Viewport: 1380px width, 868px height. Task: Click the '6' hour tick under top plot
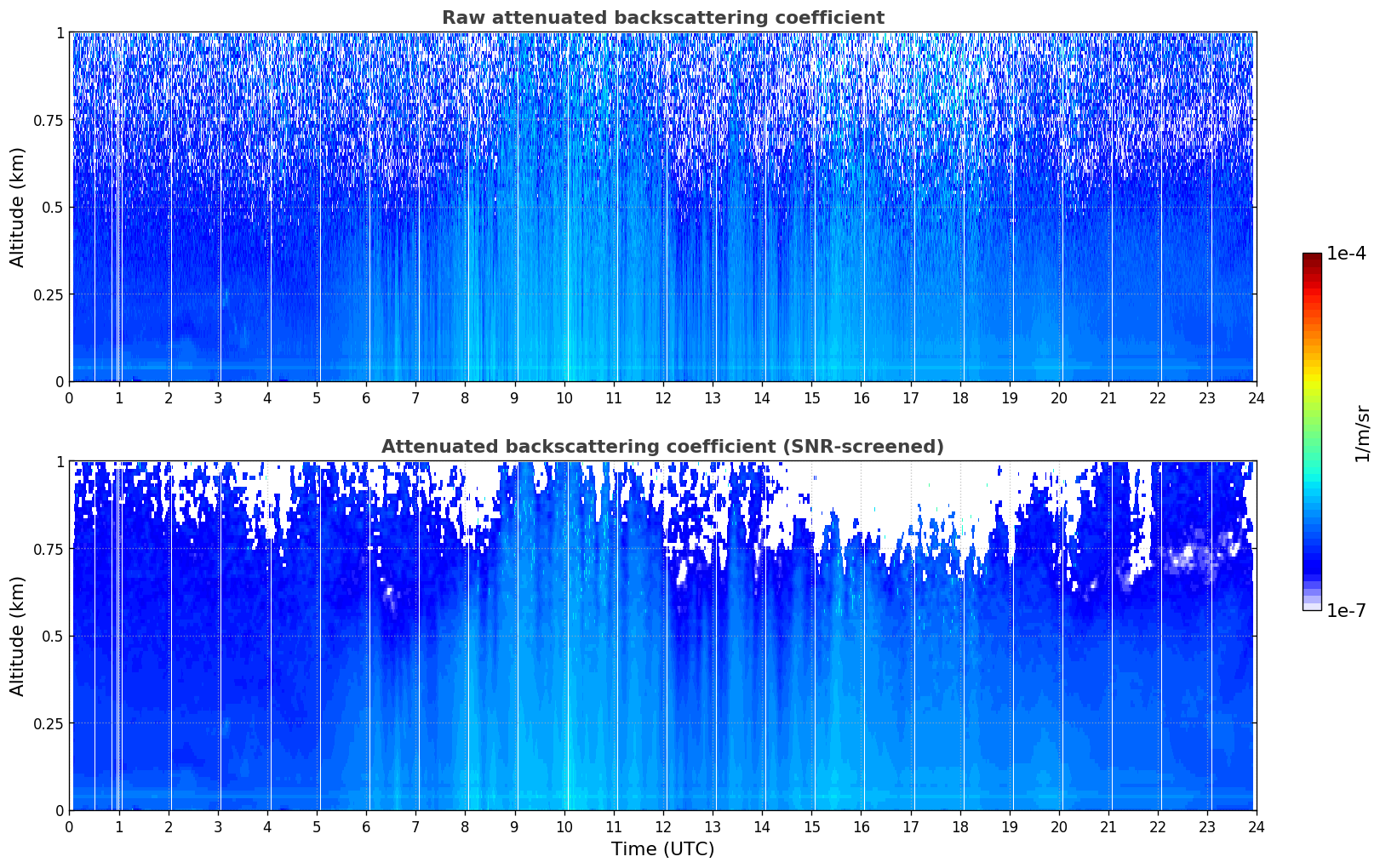(x=366, y=397)
